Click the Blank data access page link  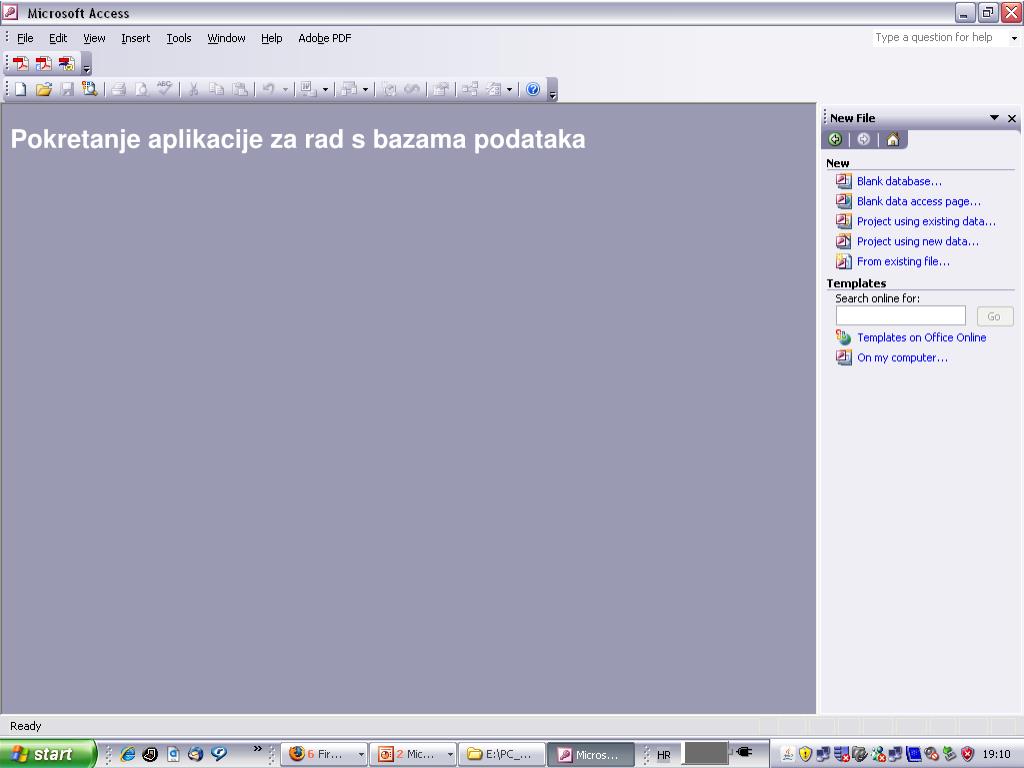(x=919, y=202)
